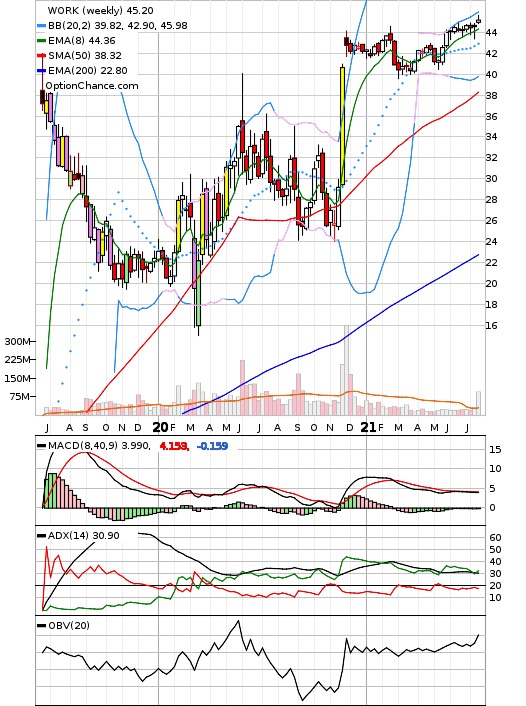Click the 75M volume axis label

[21, 396]
